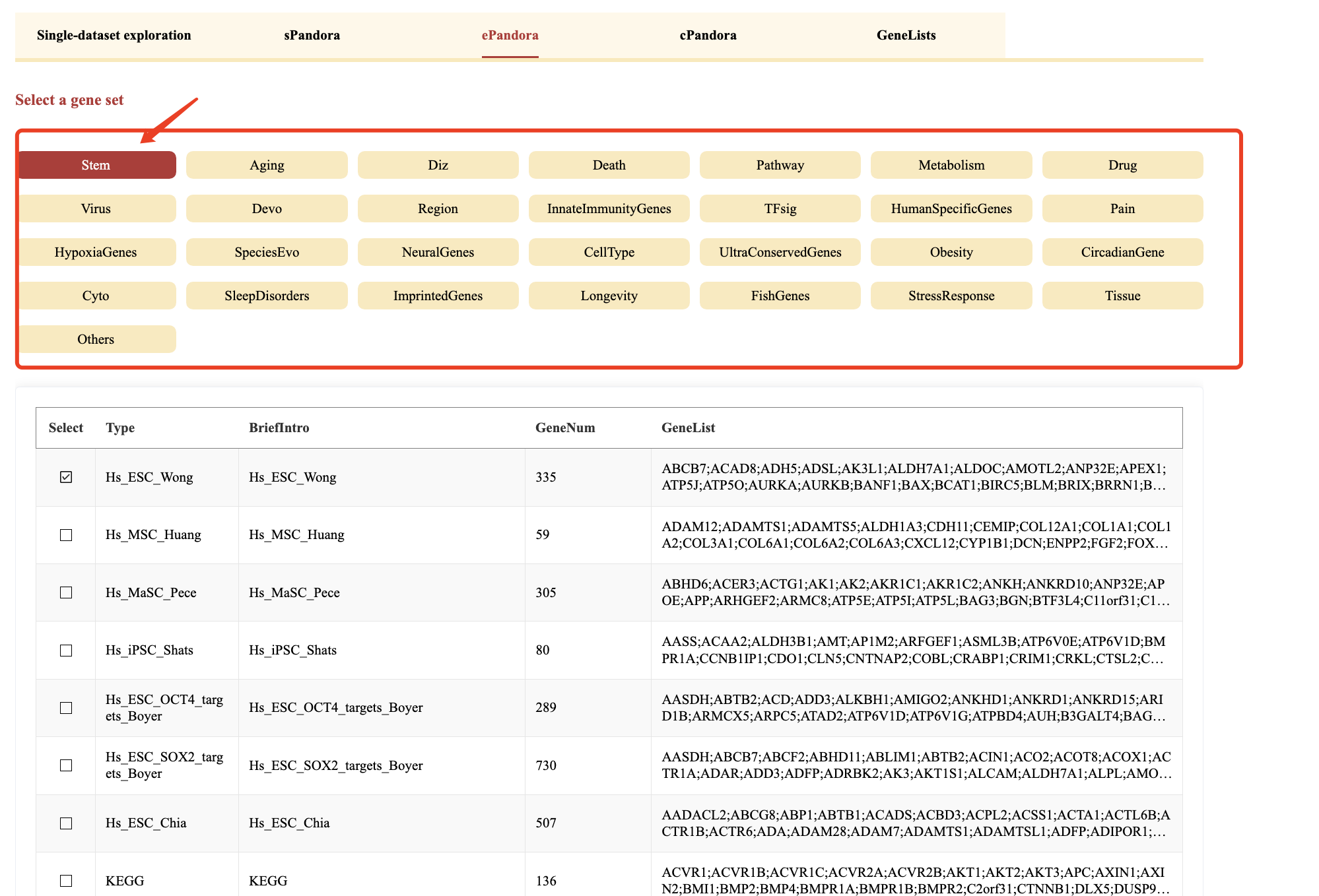The width and height of the screenshot is (1319, 896).
Task: Select the Metabolism gene set
Action: coord(951,165)
